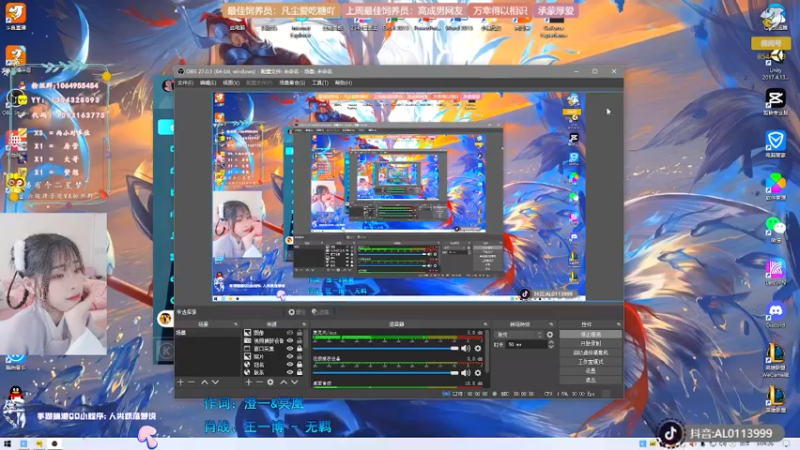The height and width of the screenshot is (450, 800).
Task: Open the 淡出 transition type dropdown
Action: point(519,335)
